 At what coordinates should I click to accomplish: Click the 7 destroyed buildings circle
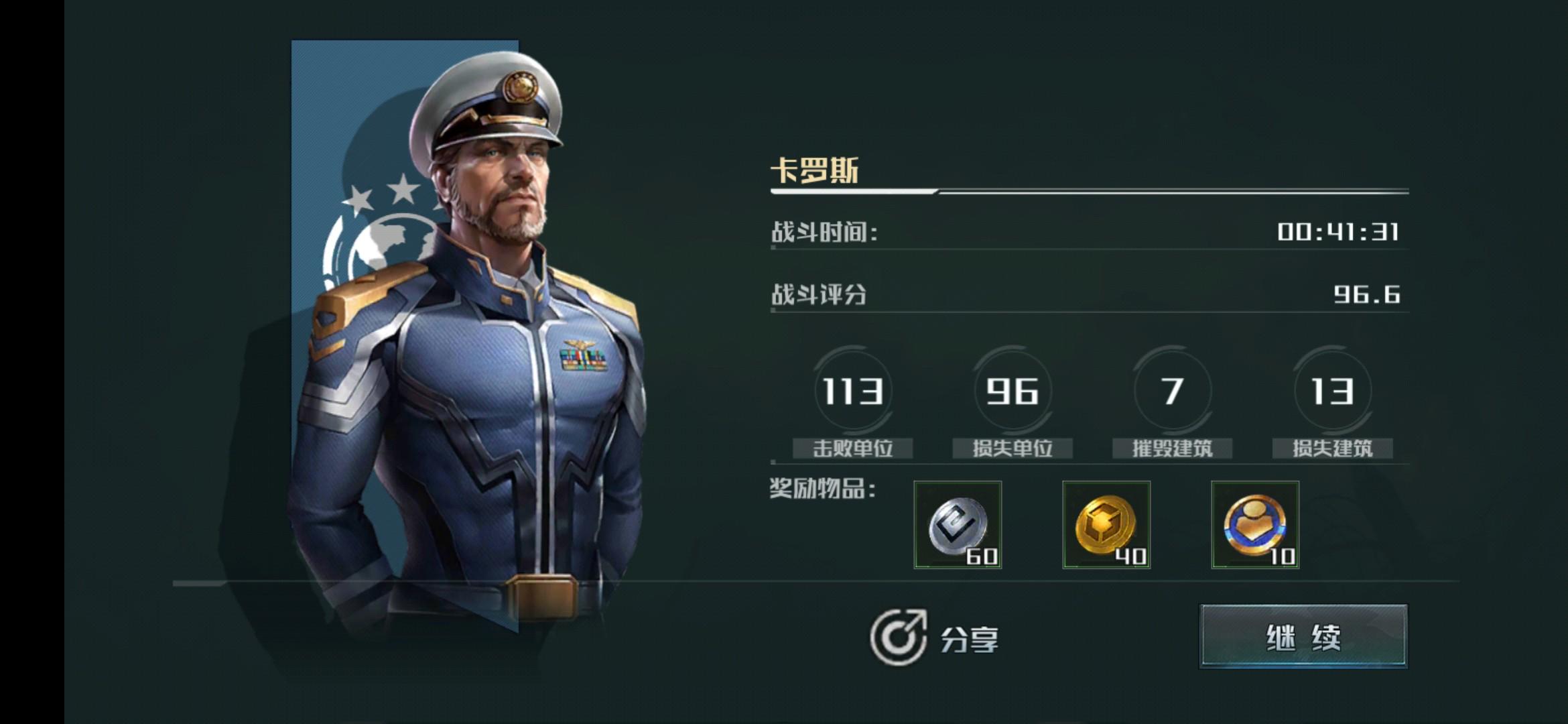[x=1172, y=391]
